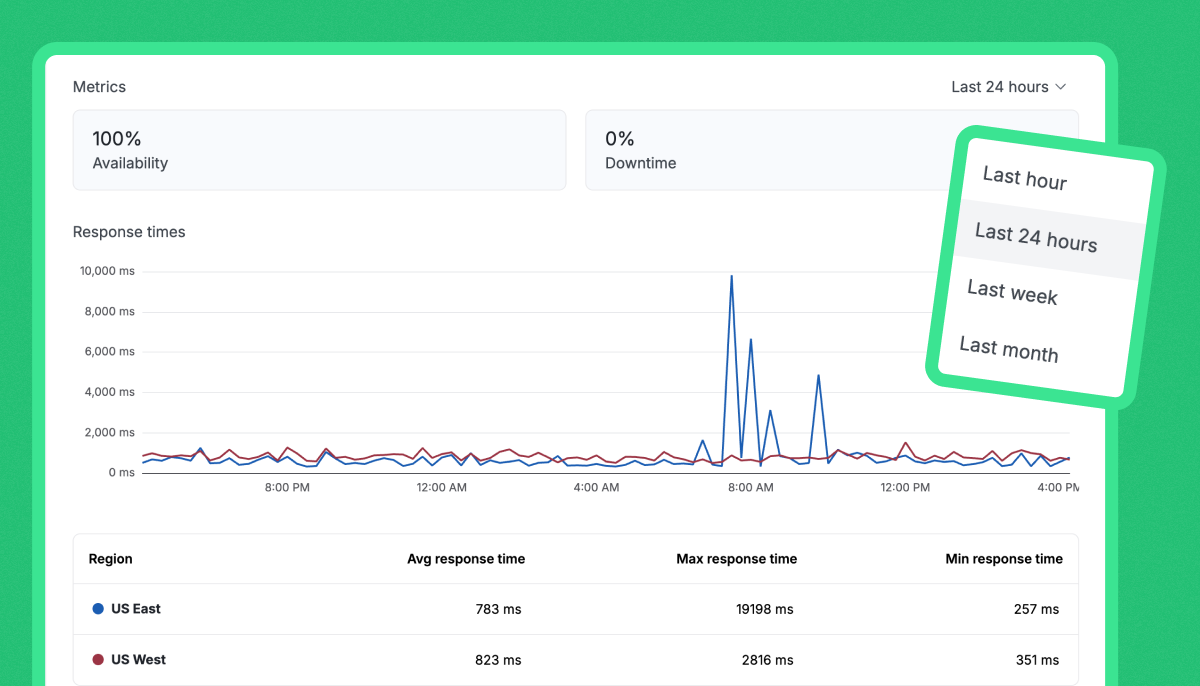The image size is (1200, 686).
Task: Click the Avg response time column header
Action: click(x=465, y=559)
